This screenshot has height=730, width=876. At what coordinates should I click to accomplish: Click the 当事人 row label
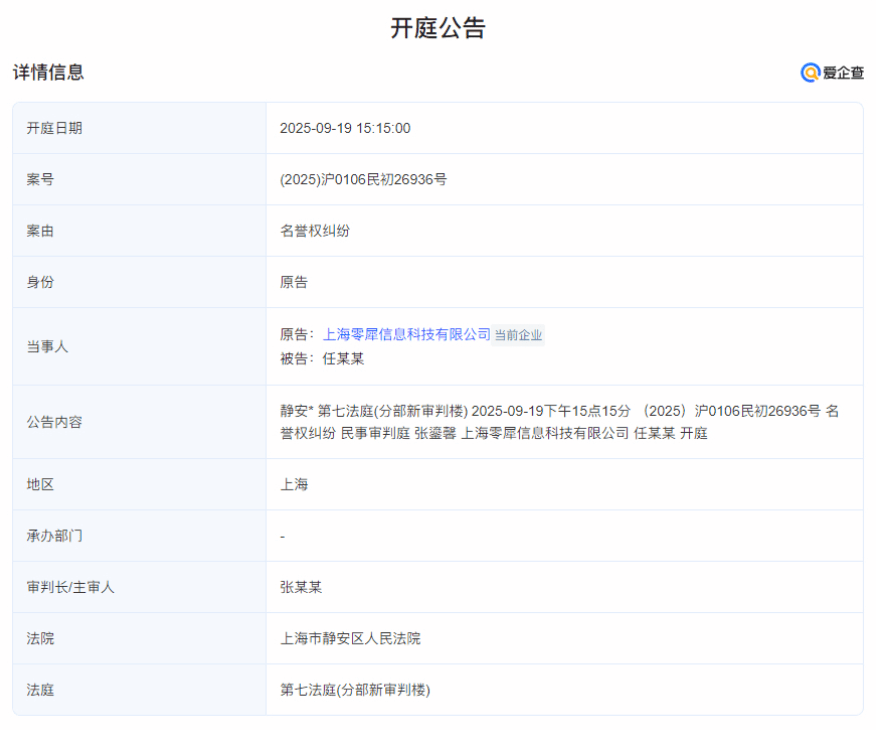pos(47,347)
